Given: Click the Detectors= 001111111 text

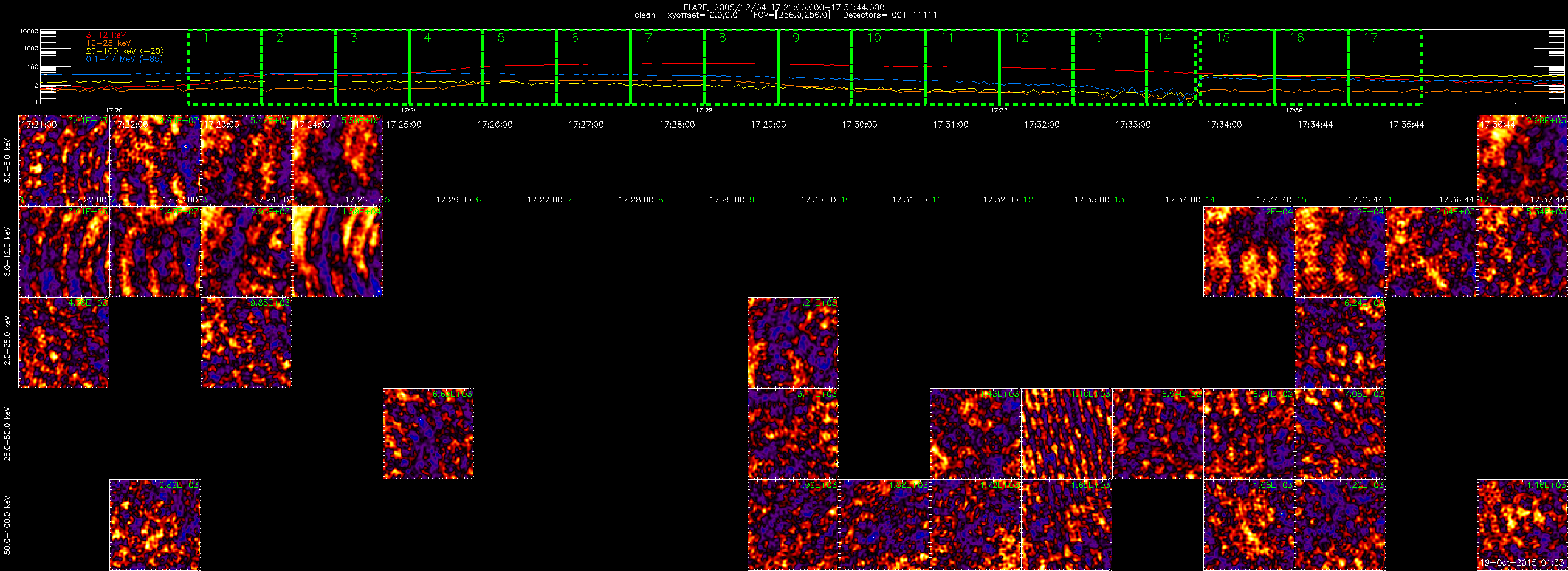Looking at the screenshot, I should point(890,15).
